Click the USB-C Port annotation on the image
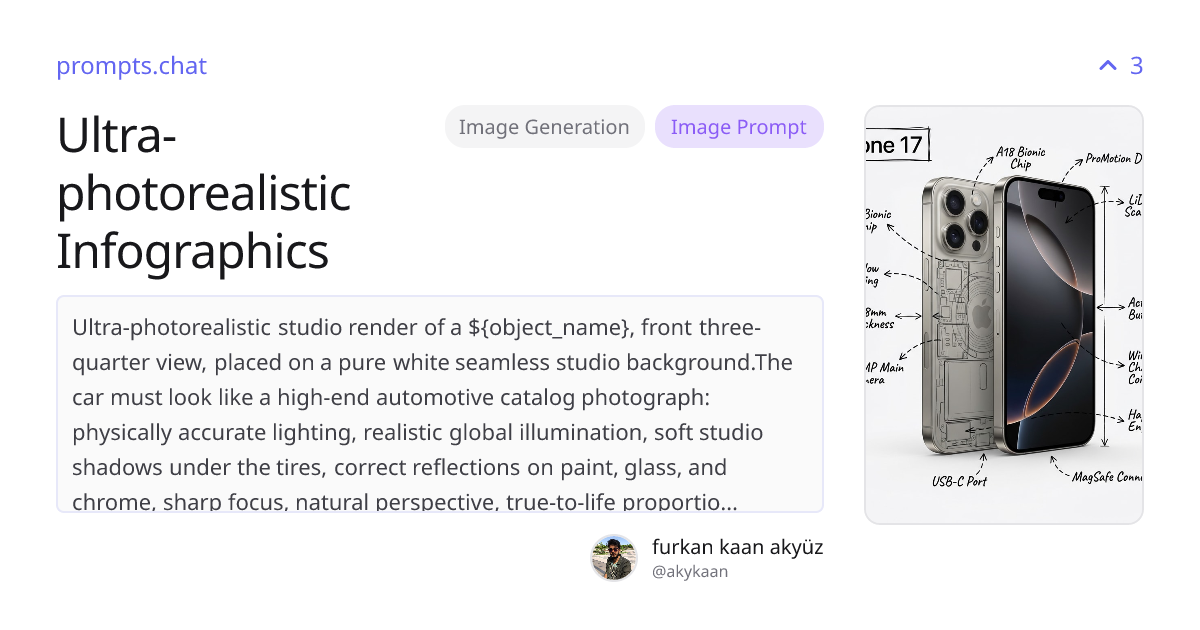 [958, 480]
